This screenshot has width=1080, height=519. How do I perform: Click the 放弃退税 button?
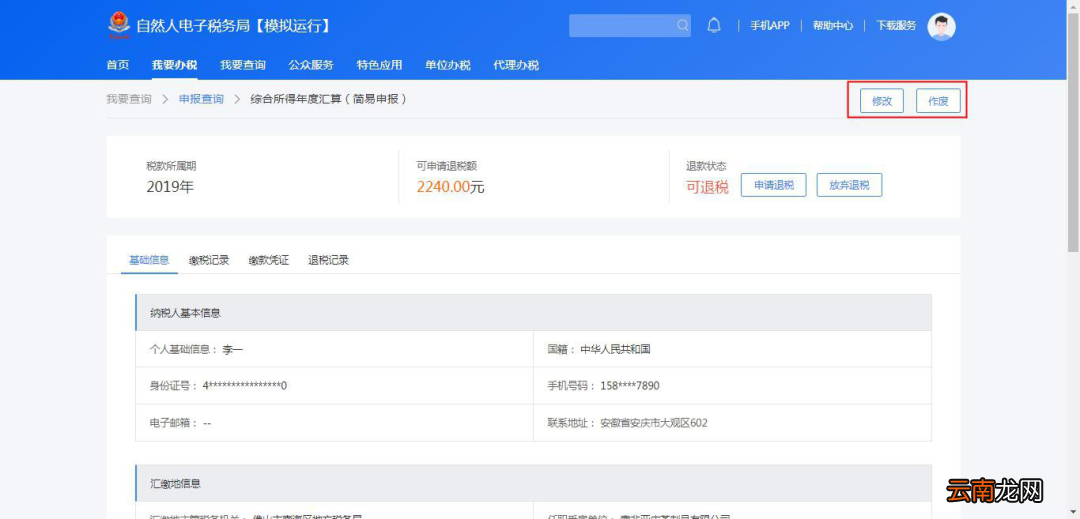(849, 185)
